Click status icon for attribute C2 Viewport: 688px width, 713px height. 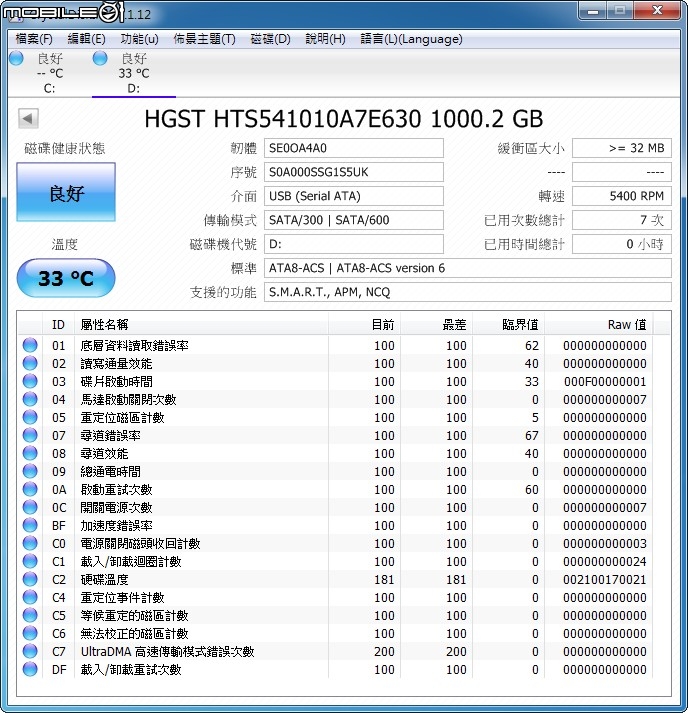[x=30, y=579]
